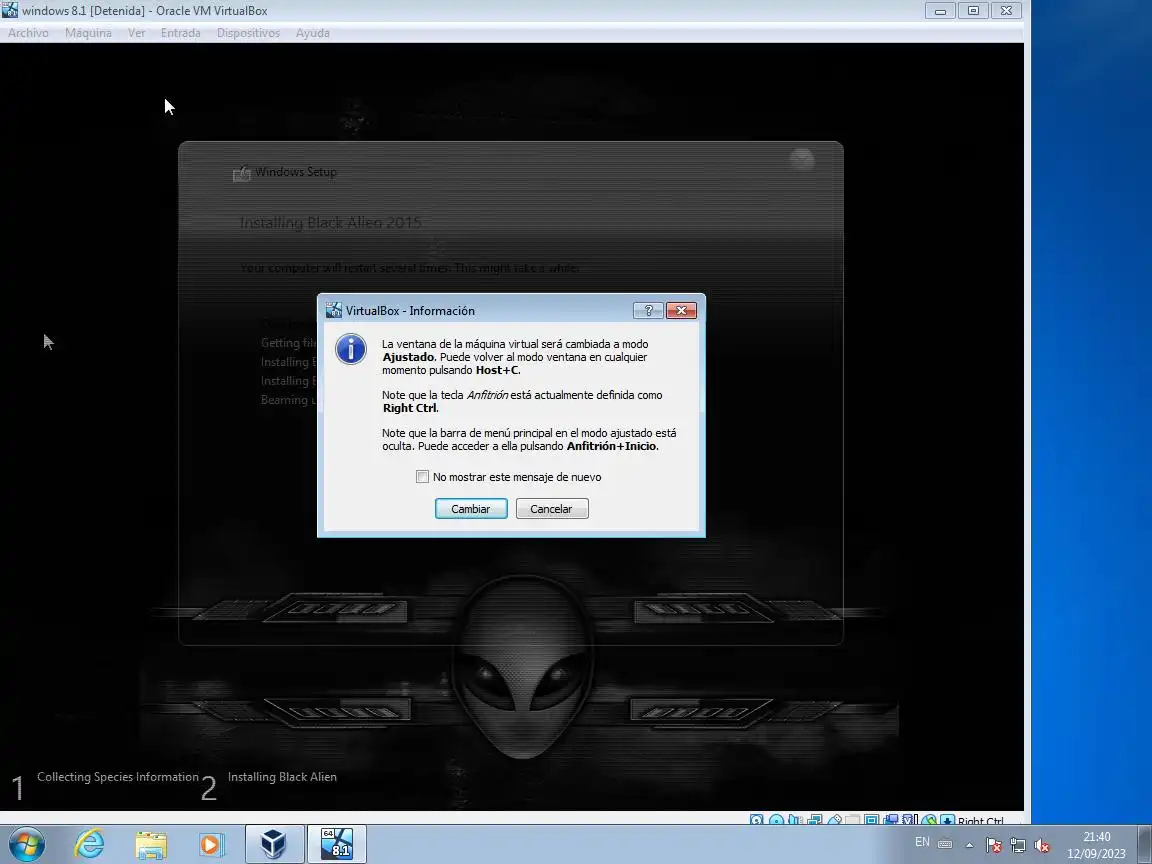Open Windows Media Player from the taskbar
Viewport: 1152px width, 864px height.
212,844
